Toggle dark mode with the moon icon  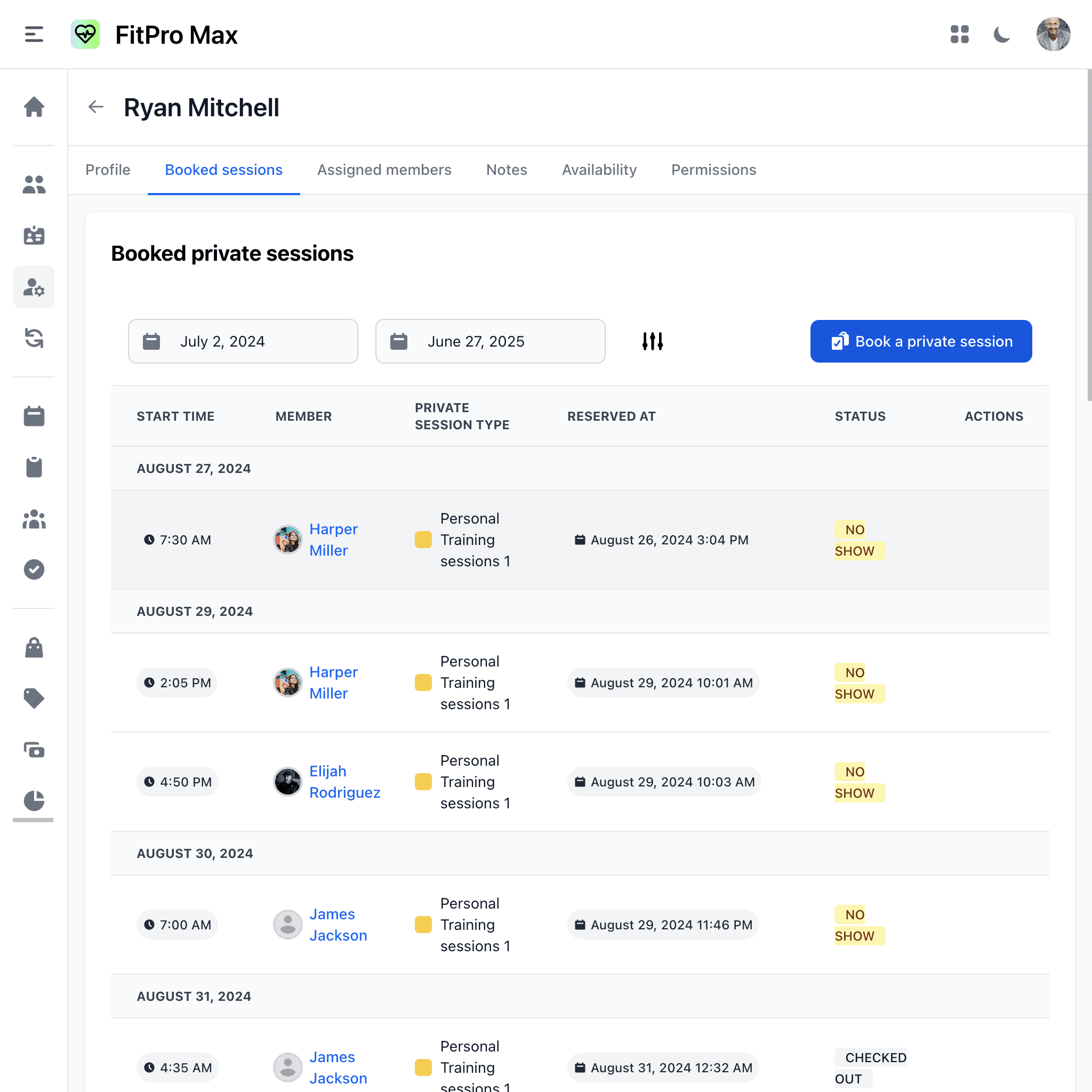pos(1002,35)
